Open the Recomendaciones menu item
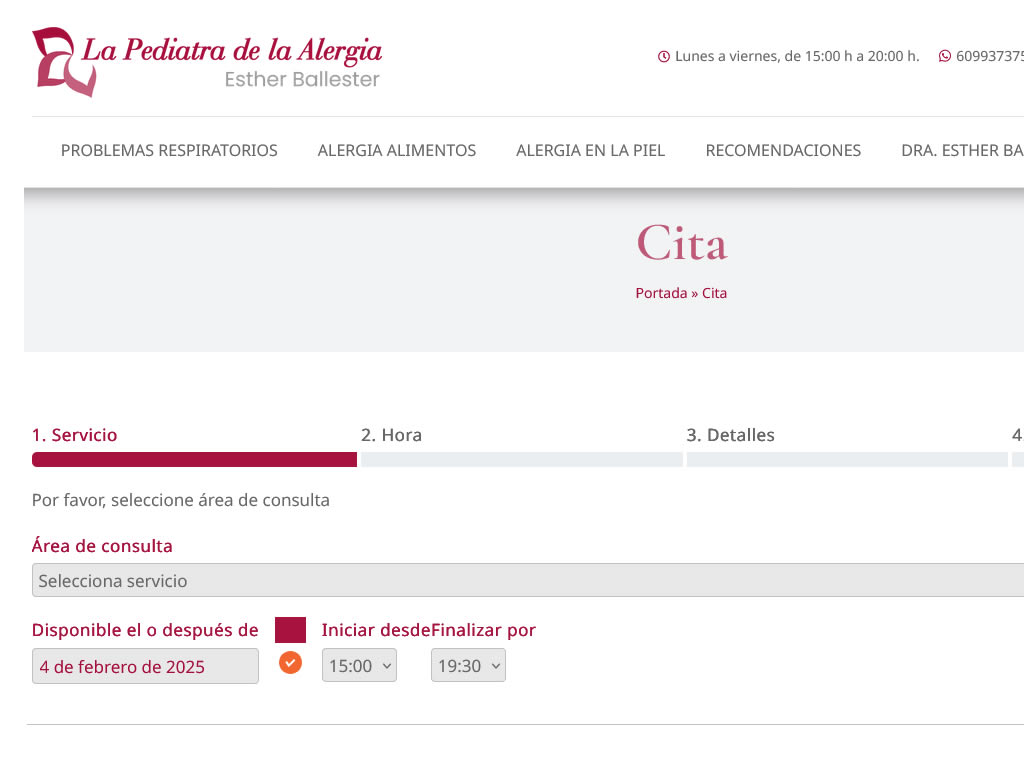 [783, 151]
